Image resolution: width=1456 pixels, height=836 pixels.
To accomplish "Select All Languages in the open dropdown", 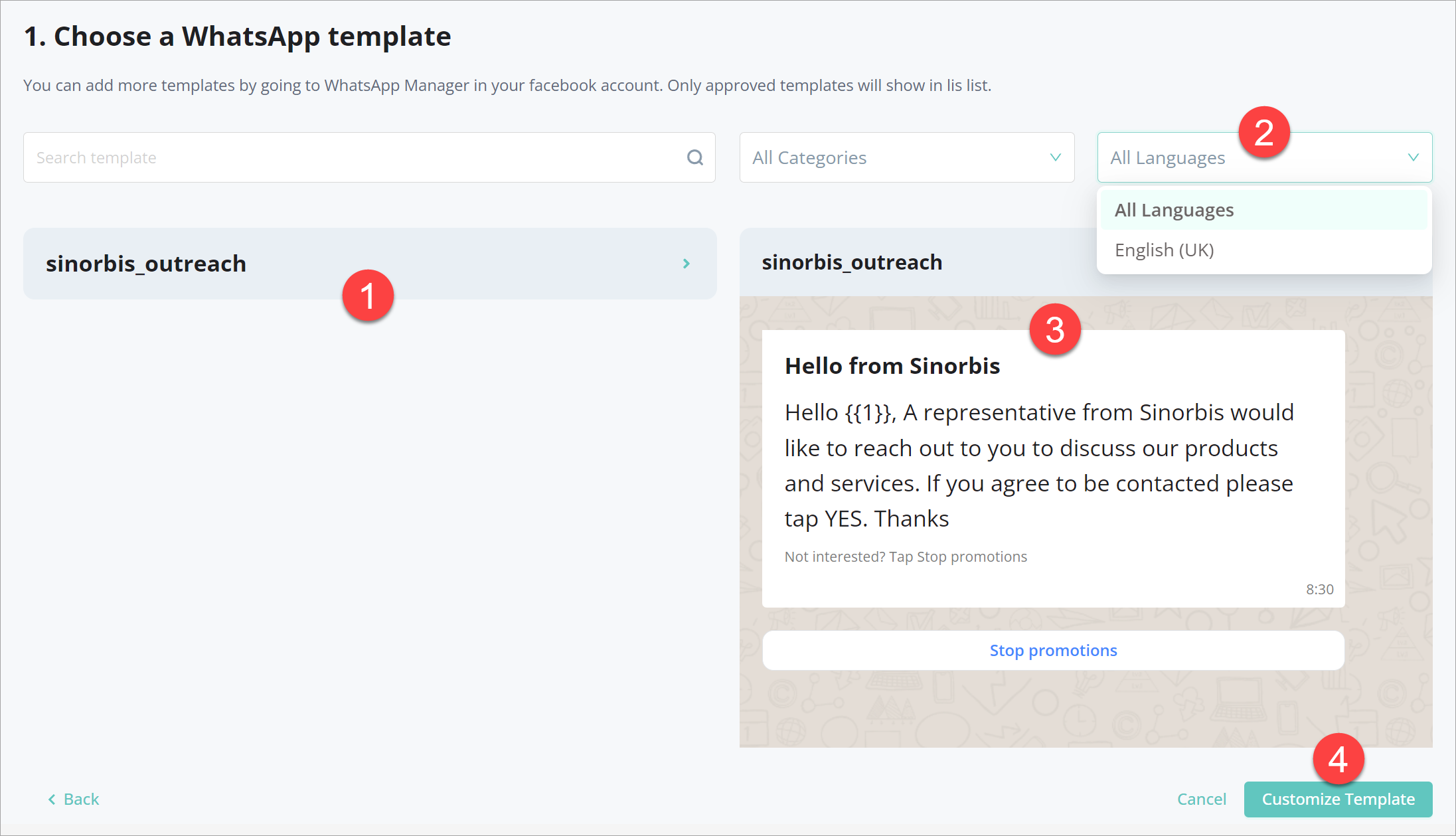I will (1174, 209).
